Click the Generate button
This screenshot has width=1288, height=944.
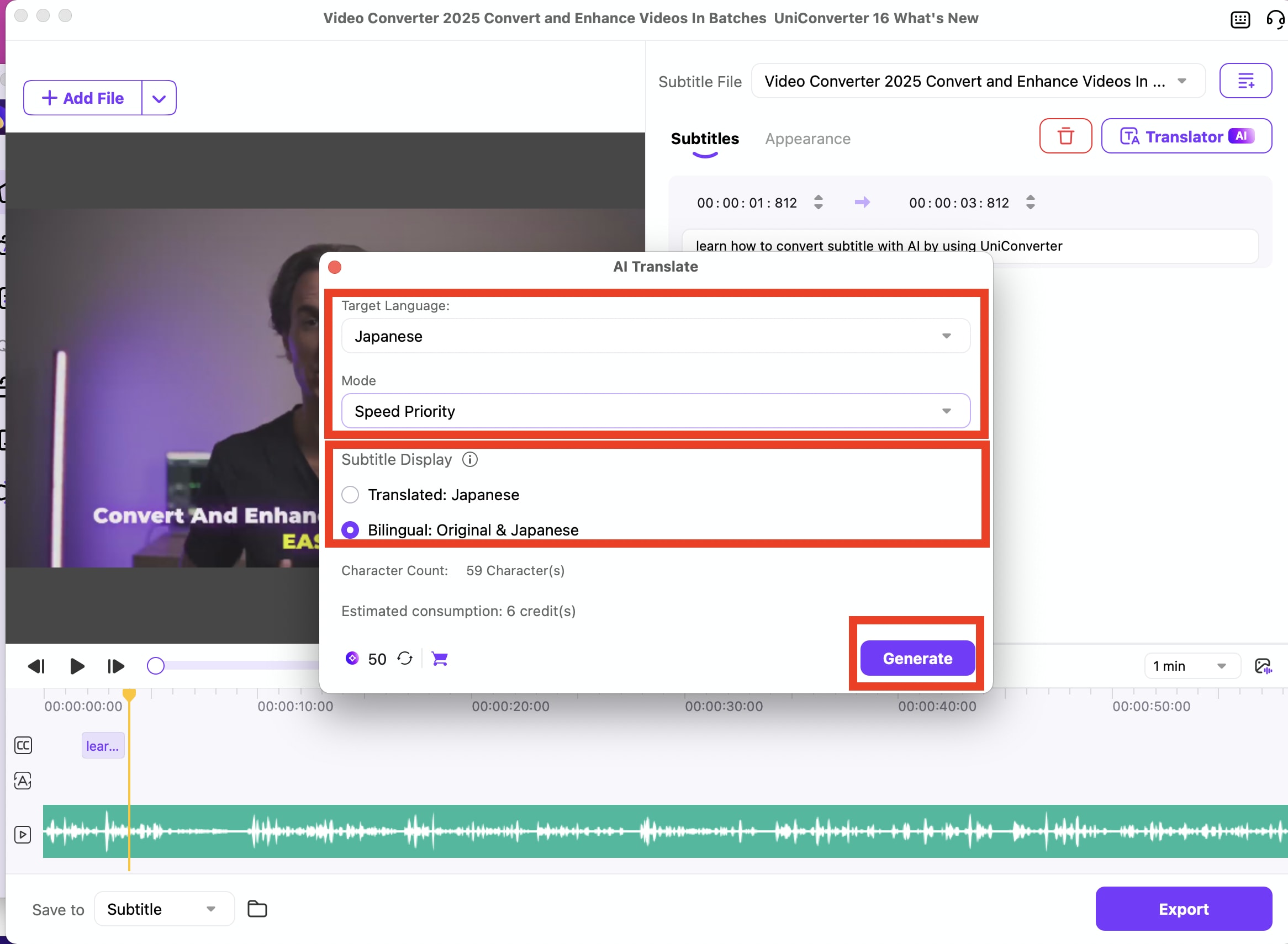(x=916, y=657)
